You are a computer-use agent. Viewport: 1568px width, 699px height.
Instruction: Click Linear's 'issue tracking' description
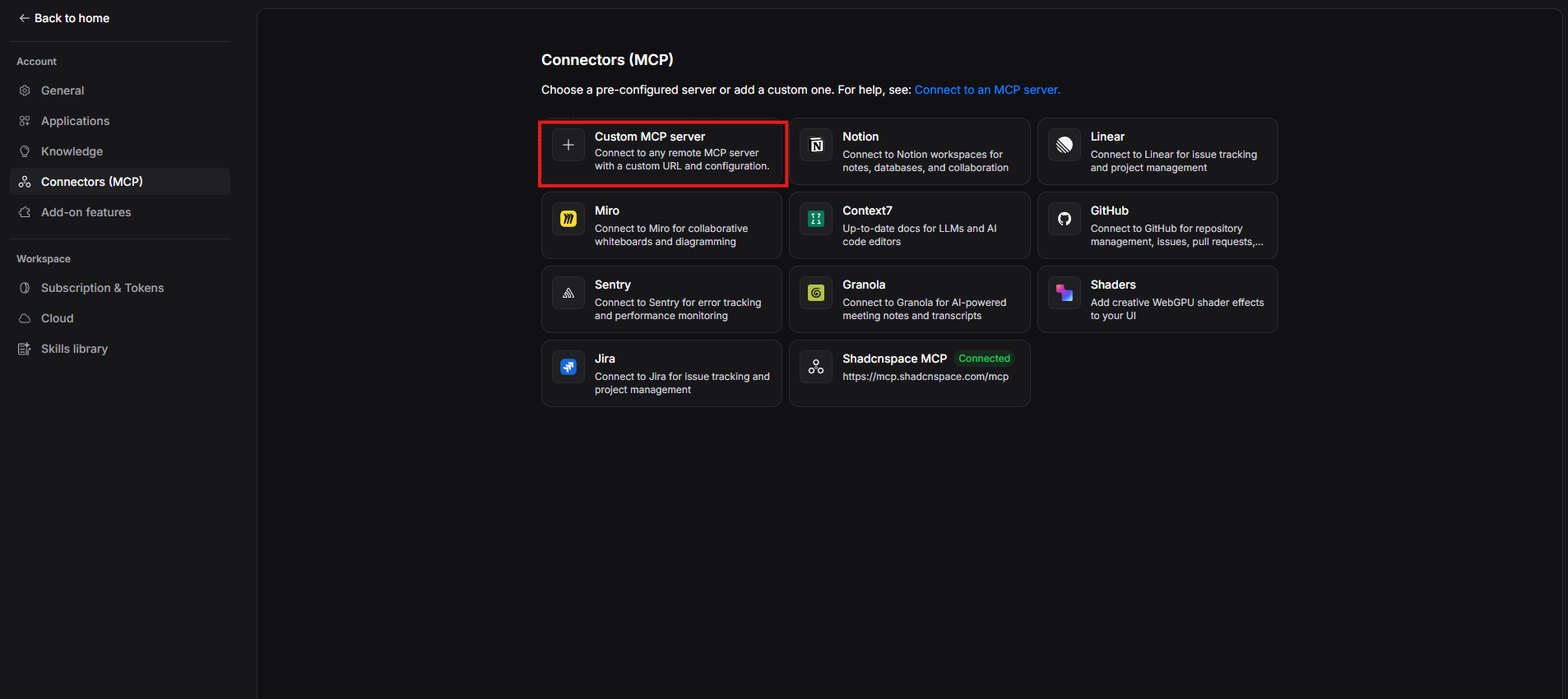pos(1174,161)
